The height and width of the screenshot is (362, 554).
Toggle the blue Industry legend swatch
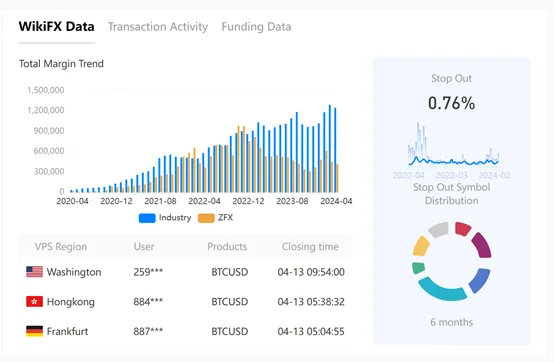pyautogui.click(x=147, y=218)
